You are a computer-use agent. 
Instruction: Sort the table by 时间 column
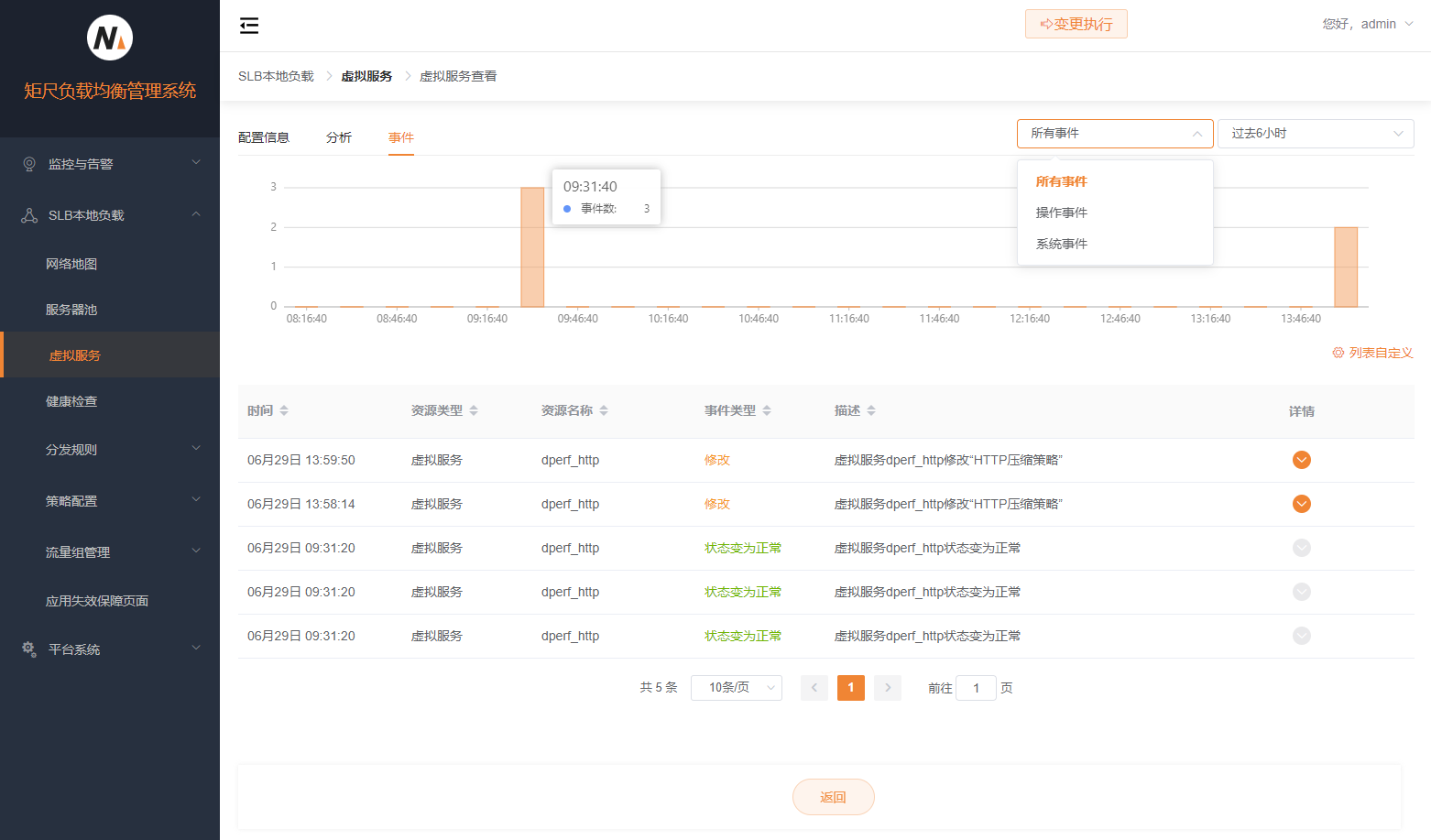point(284,410)
